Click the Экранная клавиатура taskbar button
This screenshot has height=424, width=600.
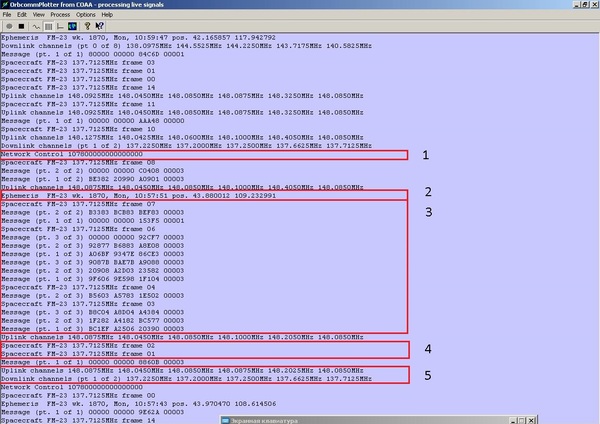(x=260, y=419)
